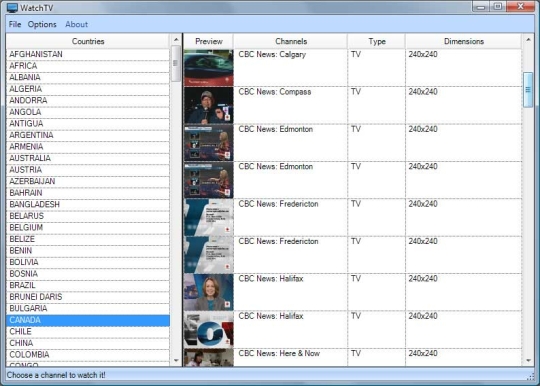Open CBC News: Calgary preview thumbnail
Viewport: 540px width, 386px height.
tap(209, 68)
